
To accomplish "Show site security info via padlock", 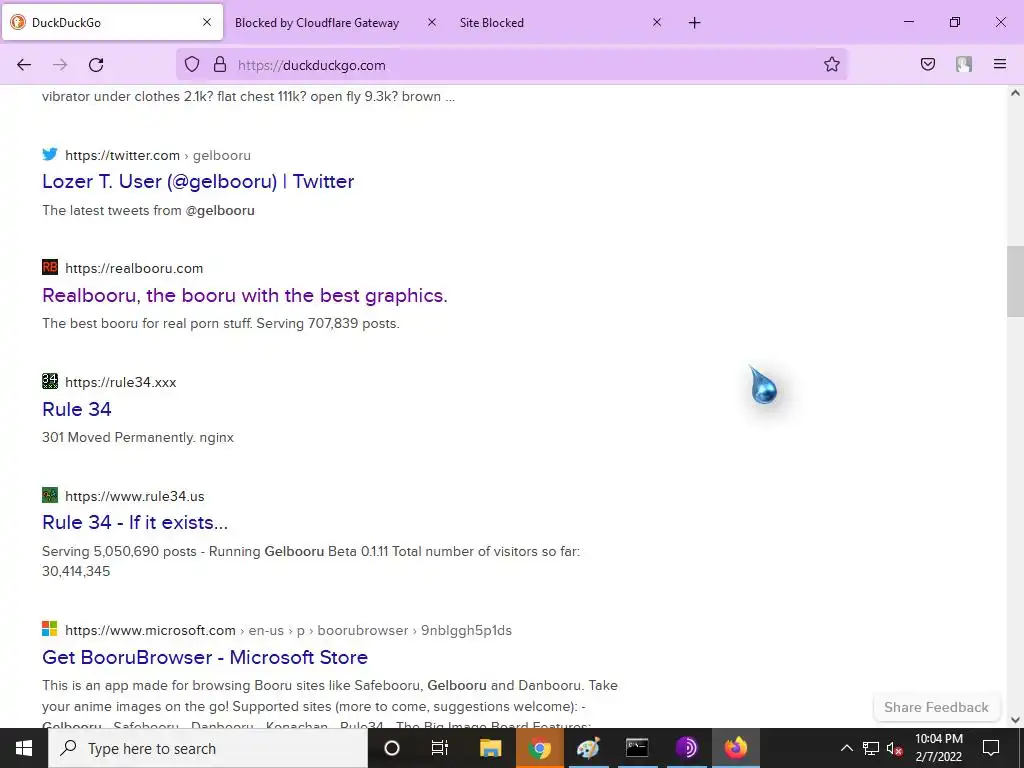I will pyautogui.click(x=220, y=64).
